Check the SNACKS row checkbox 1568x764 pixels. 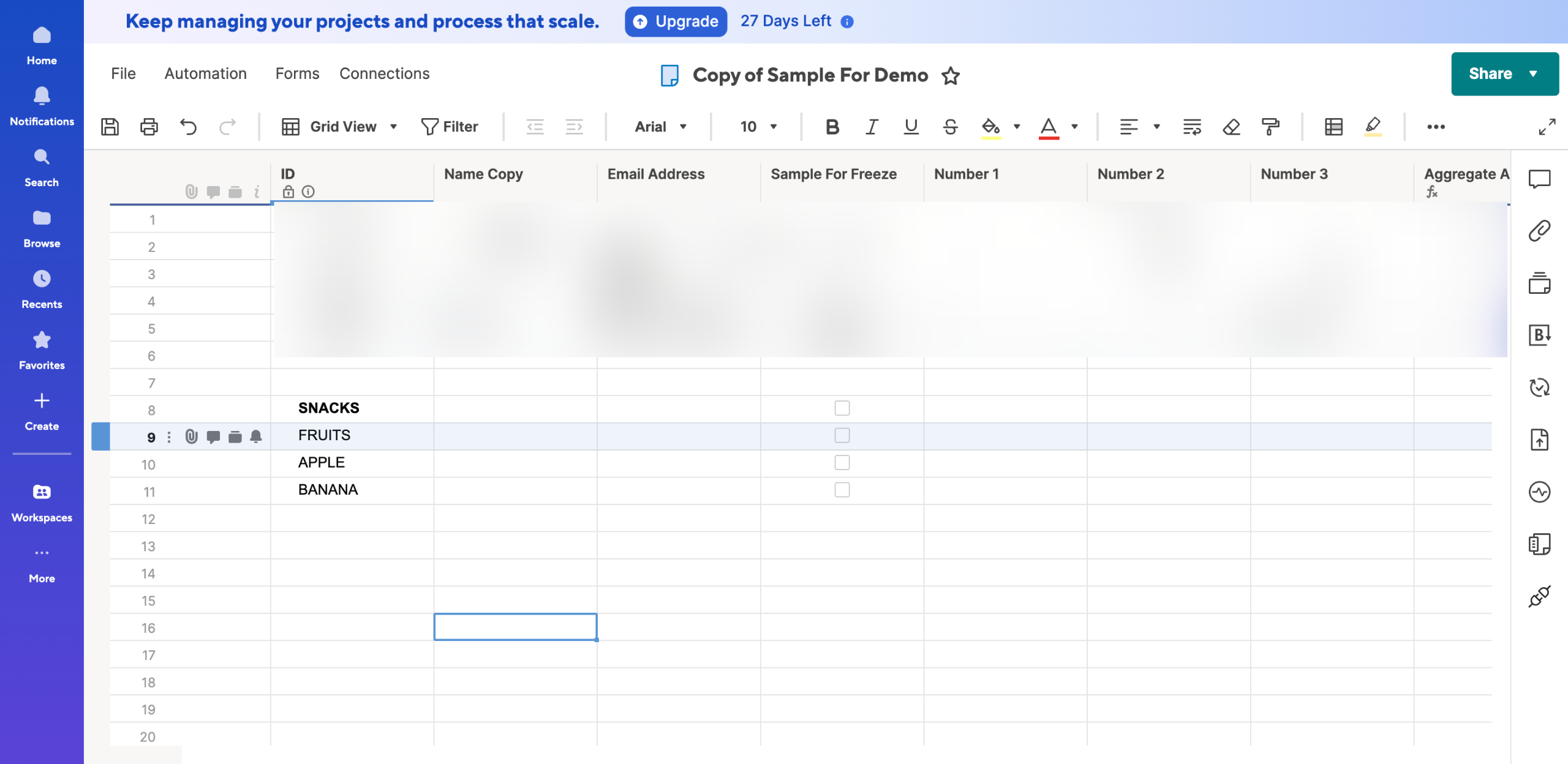click(842, 408)
